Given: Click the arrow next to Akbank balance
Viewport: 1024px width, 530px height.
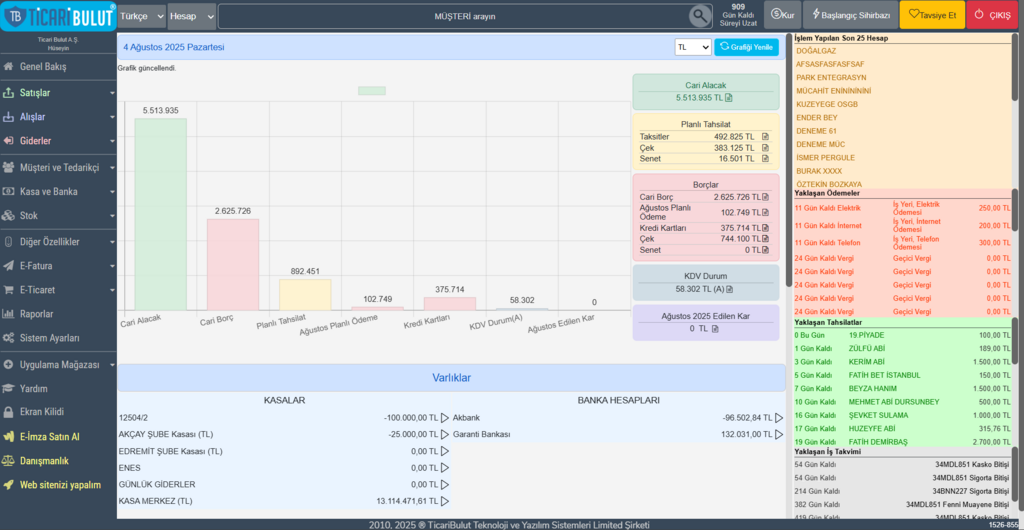Looking at the screenshot, I should click(x=779, y=418).
